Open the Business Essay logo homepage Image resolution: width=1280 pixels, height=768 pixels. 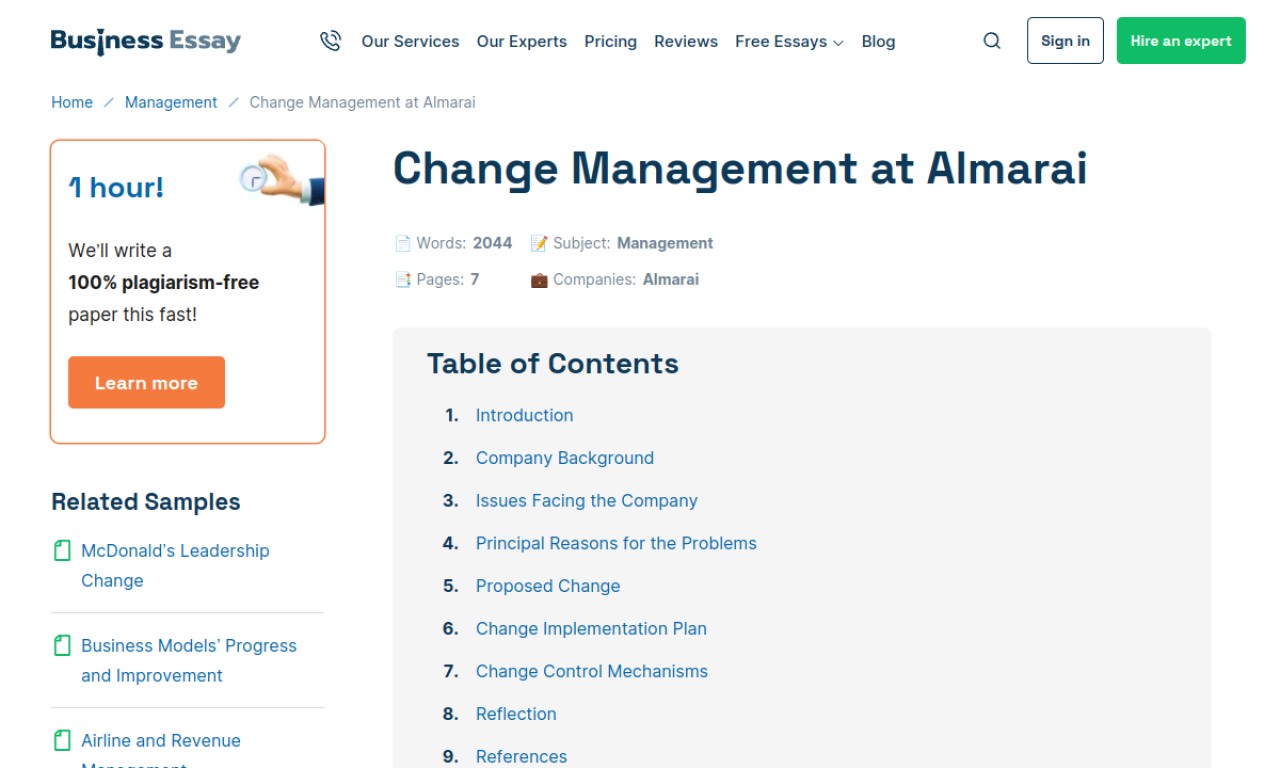click(x=146, y=41)
